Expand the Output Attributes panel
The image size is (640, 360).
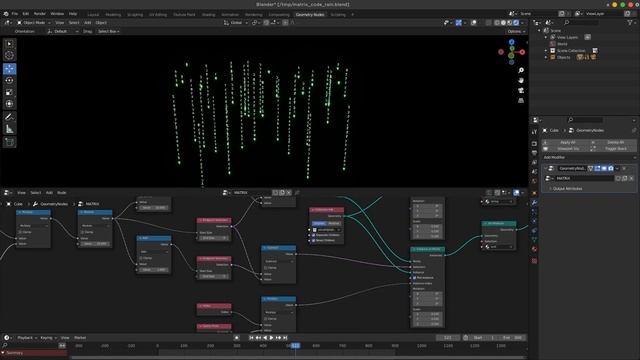567,189
